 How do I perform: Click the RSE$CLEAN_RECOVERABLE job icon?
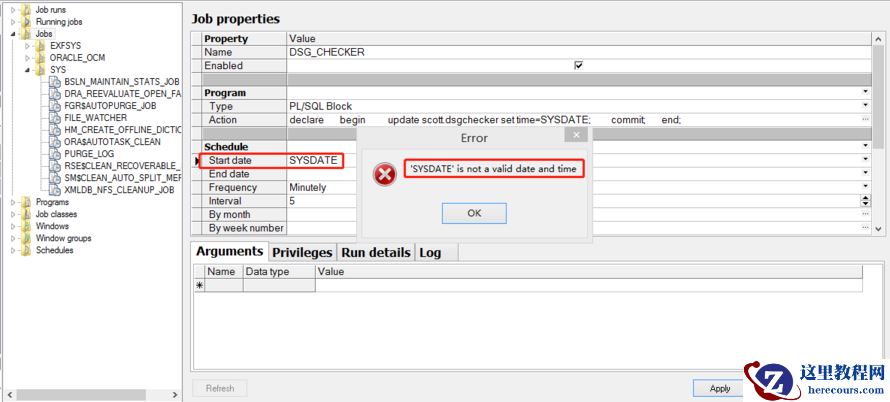coord(54,166)
